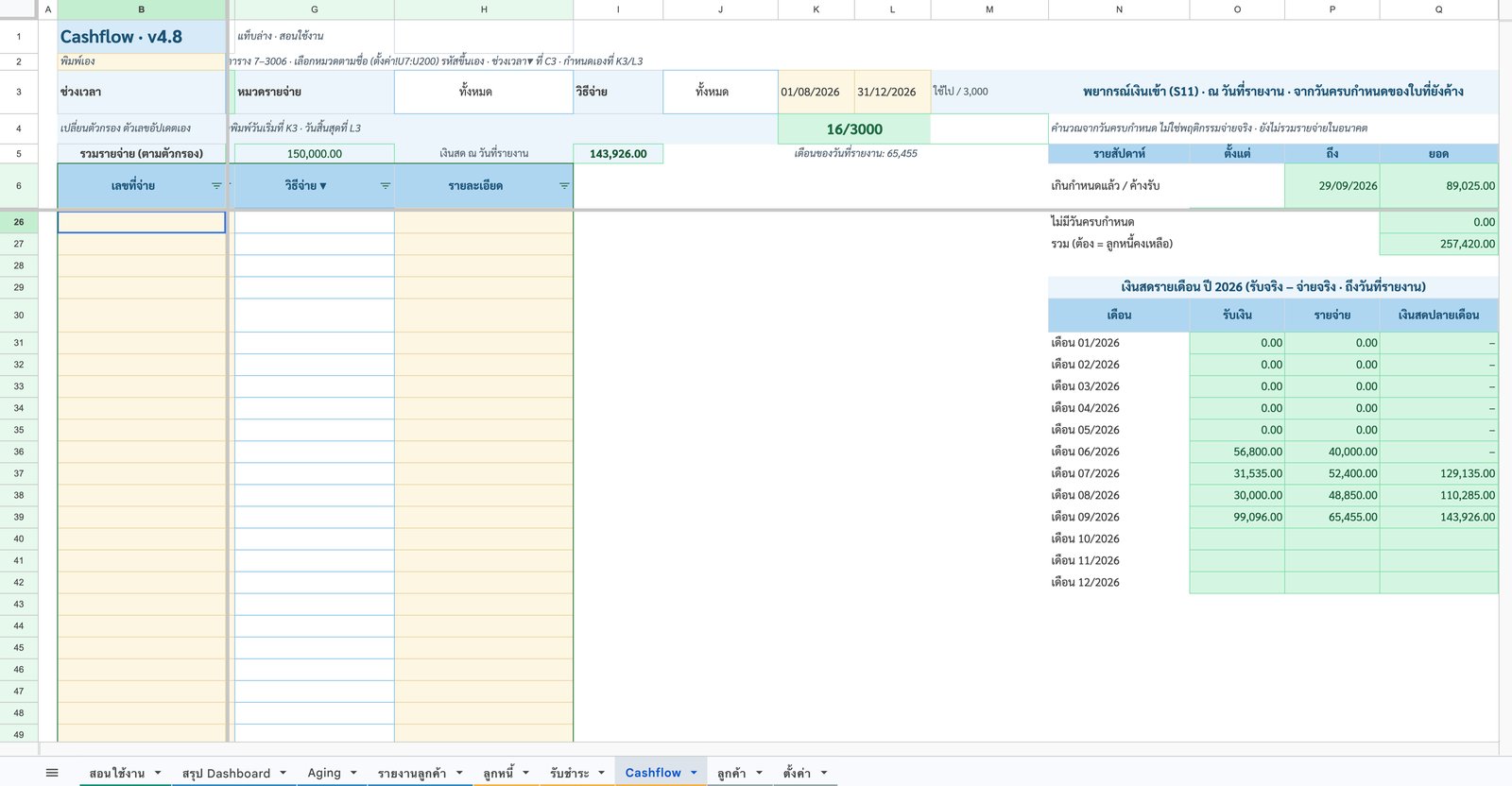Open the all sheets list icon
This screenshot has height=786, width=1512.
[52, 773]
